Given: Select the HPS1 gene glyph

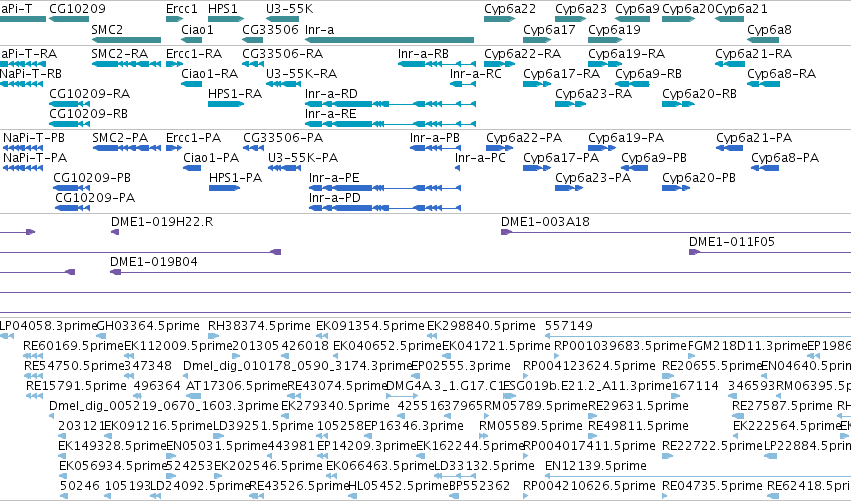Looking at the screenshot, I should (226, 19).
